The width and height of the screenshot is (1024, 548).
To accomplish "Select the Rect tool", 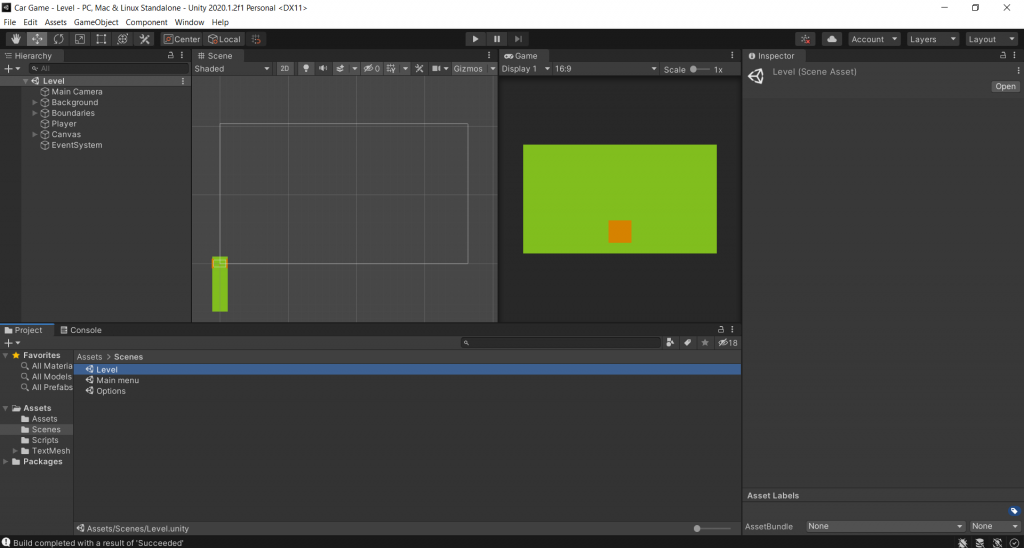I will tap(101, 39).
